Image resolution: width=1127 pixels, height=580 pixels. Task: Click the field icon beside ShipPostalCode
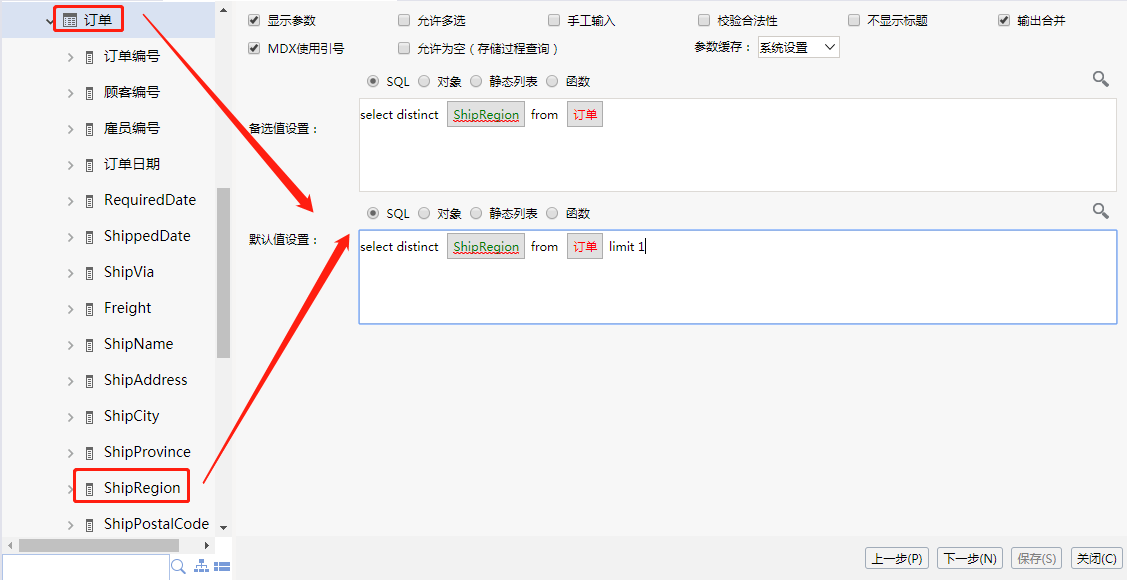[90, 525]
